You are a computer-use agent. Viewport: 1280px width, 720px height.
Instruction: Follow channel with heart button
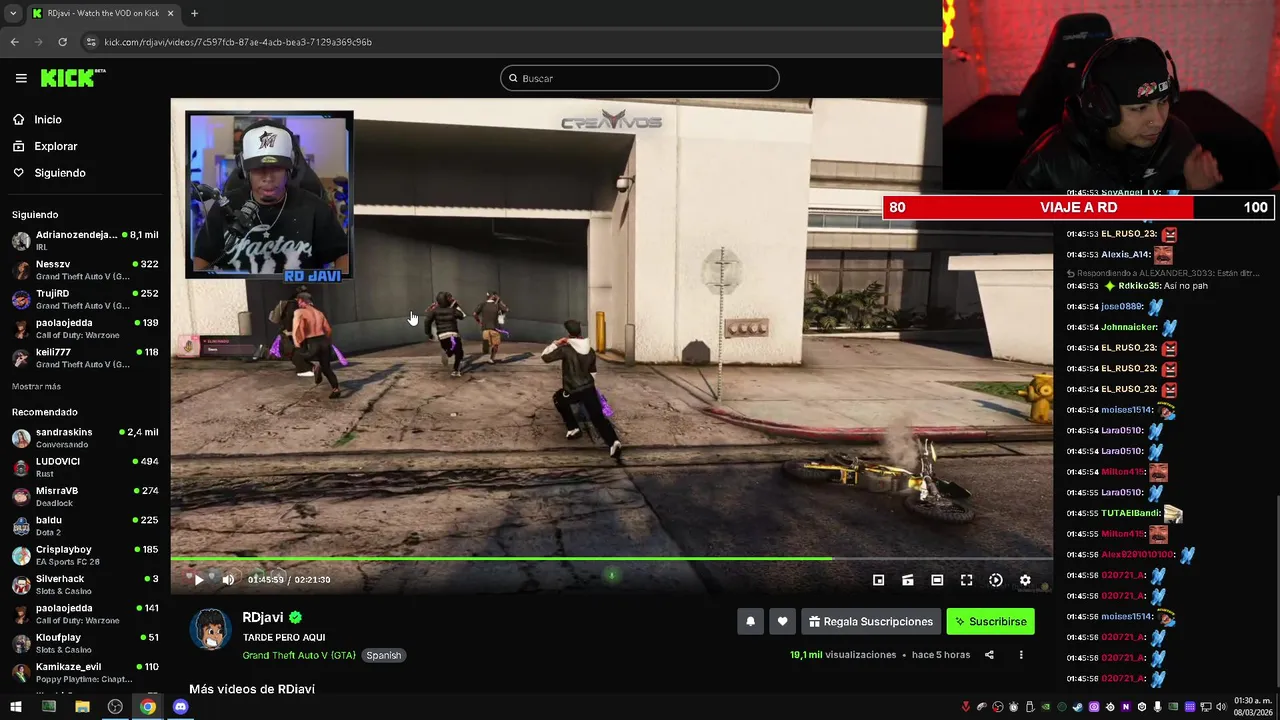(x=783, y=621)
